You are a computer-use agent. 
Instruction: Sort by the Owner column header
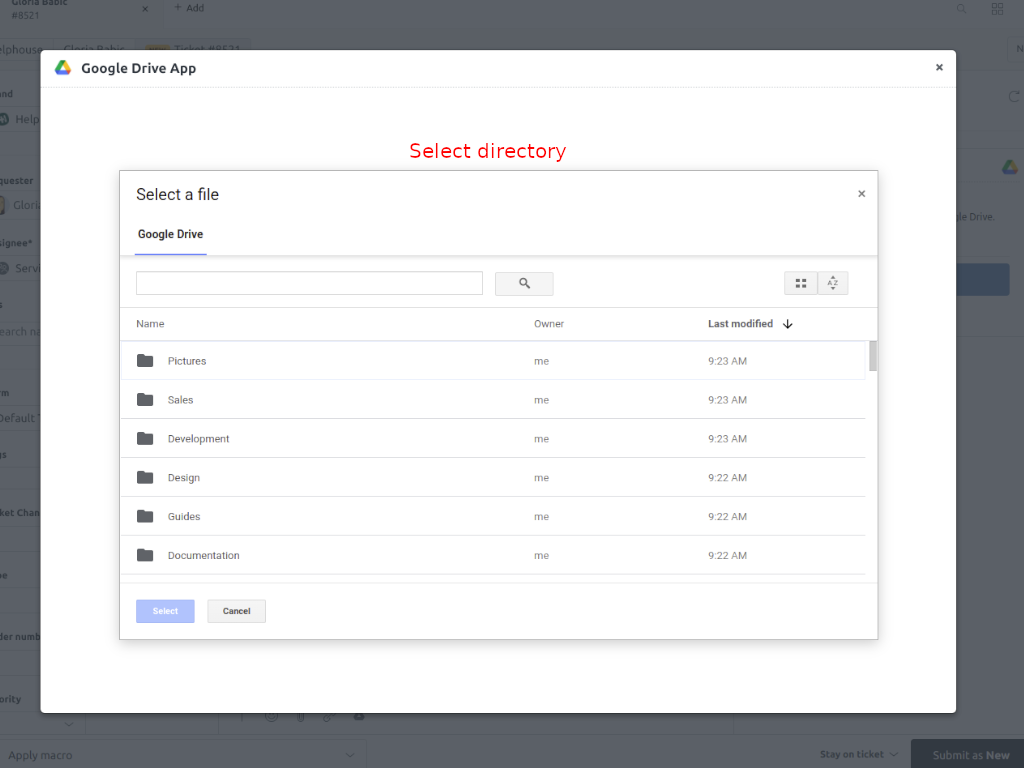pyautogui.click(x=549, y=324)
